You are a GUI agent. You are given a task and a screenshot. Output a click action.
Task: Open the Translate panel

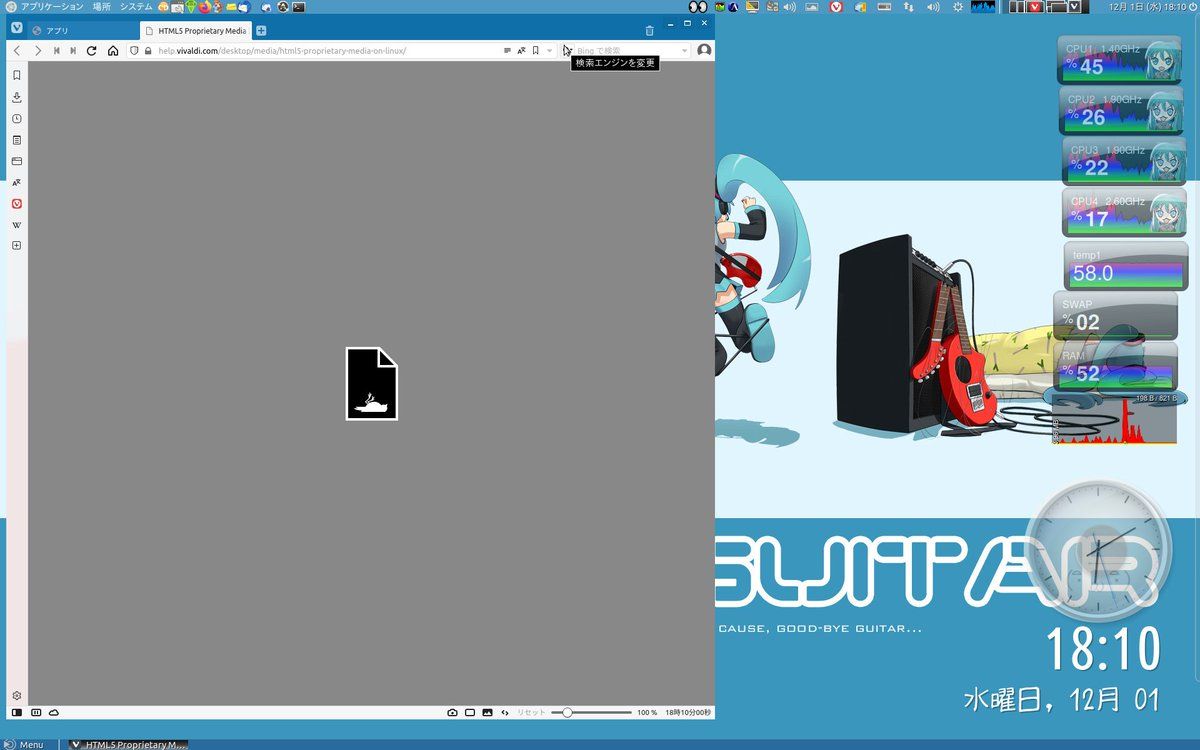17,182
